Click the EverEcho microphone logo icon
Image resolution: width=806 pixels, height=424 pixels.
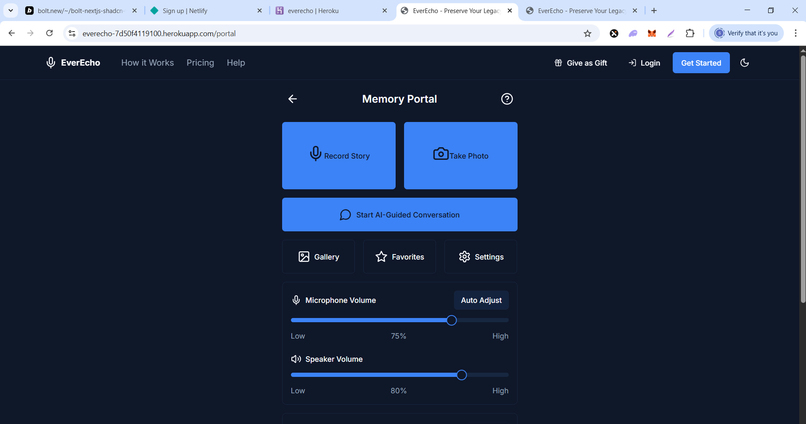50,63
